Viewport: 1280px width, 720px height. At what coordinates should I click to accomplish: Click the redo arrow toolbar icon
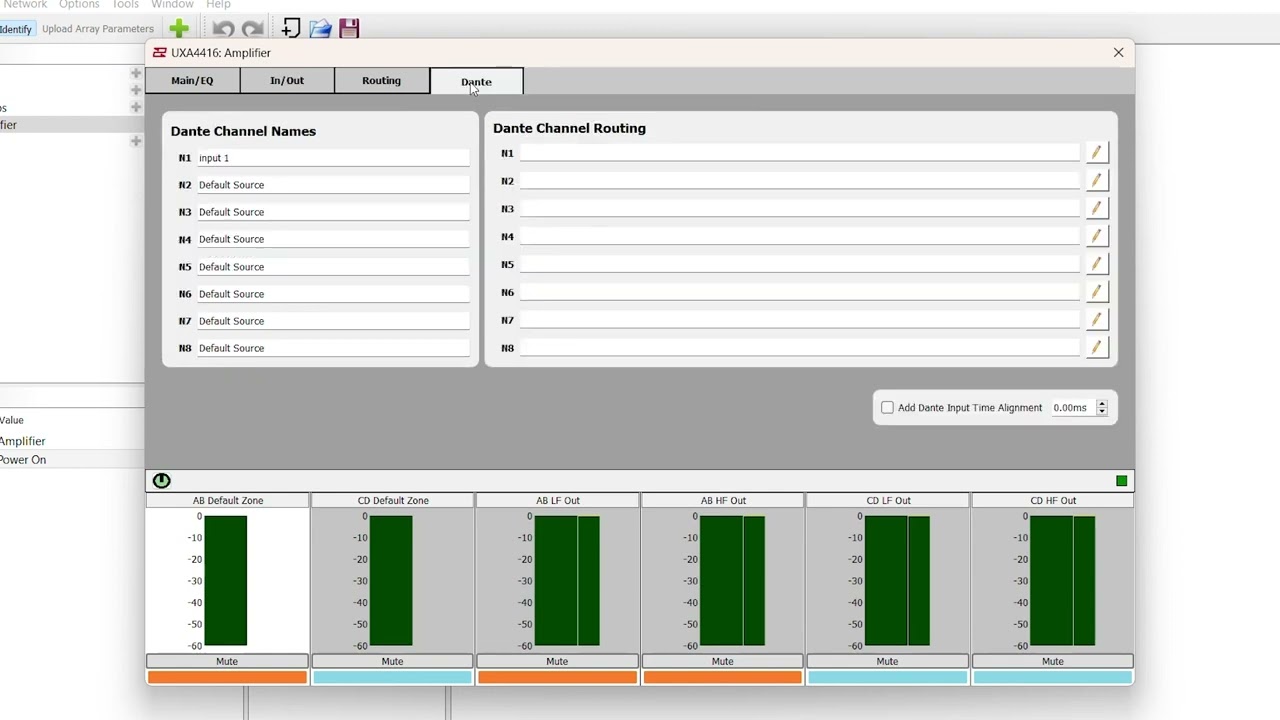pos(253,29)
